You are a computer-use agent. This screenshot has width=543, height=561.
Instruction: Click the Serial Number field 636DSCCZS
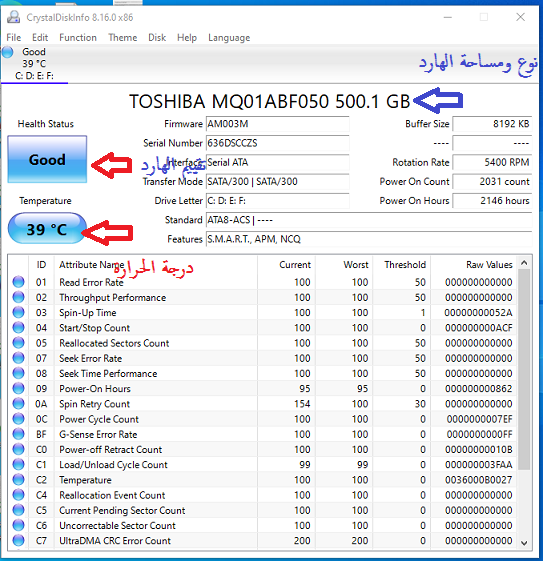278,143
